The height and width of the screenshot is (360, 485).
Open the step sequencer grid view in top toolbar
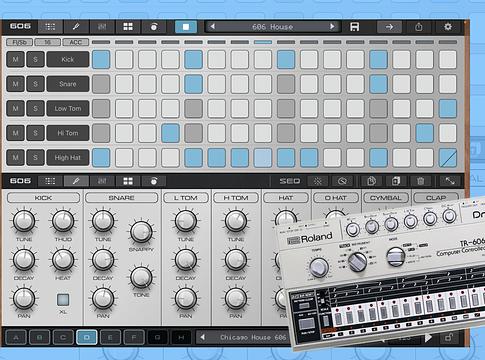[50, 27]
